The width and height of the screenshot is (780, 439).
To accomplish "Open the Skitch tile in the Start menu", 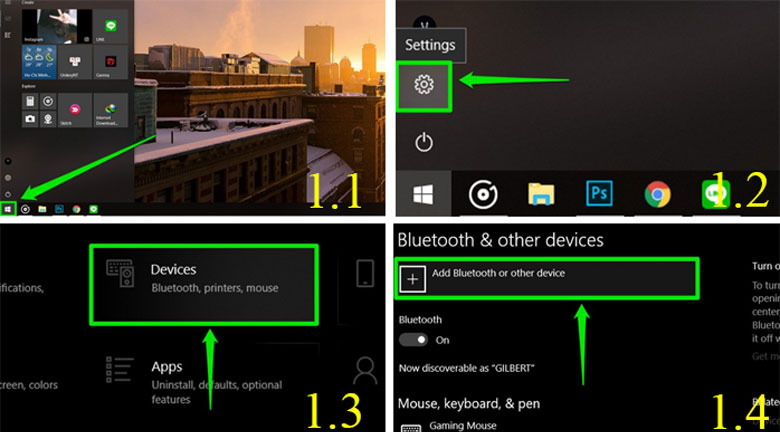I will [x=74, y=108].
